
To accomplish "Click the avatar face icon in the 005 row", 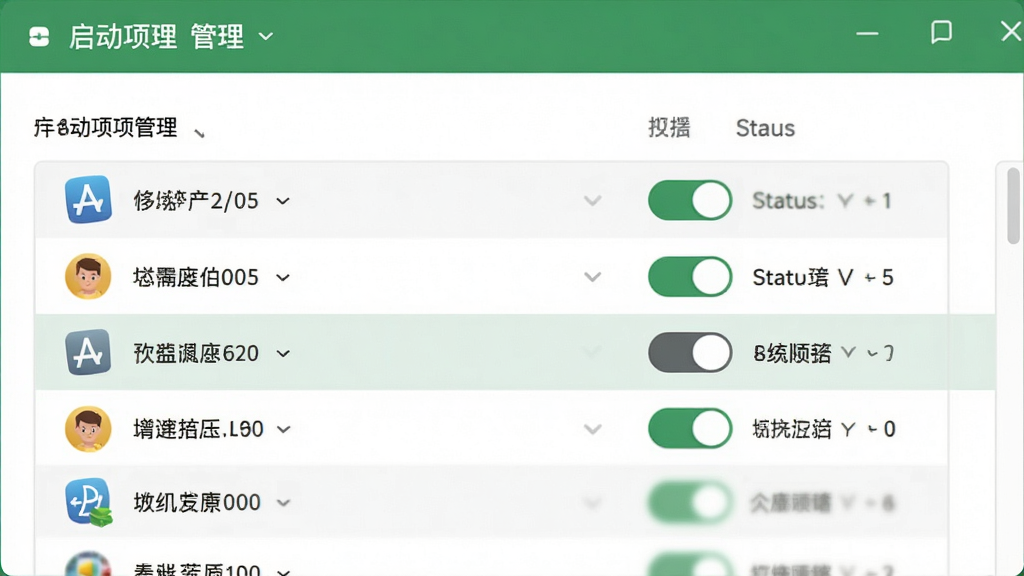I will tap(88, 276).
